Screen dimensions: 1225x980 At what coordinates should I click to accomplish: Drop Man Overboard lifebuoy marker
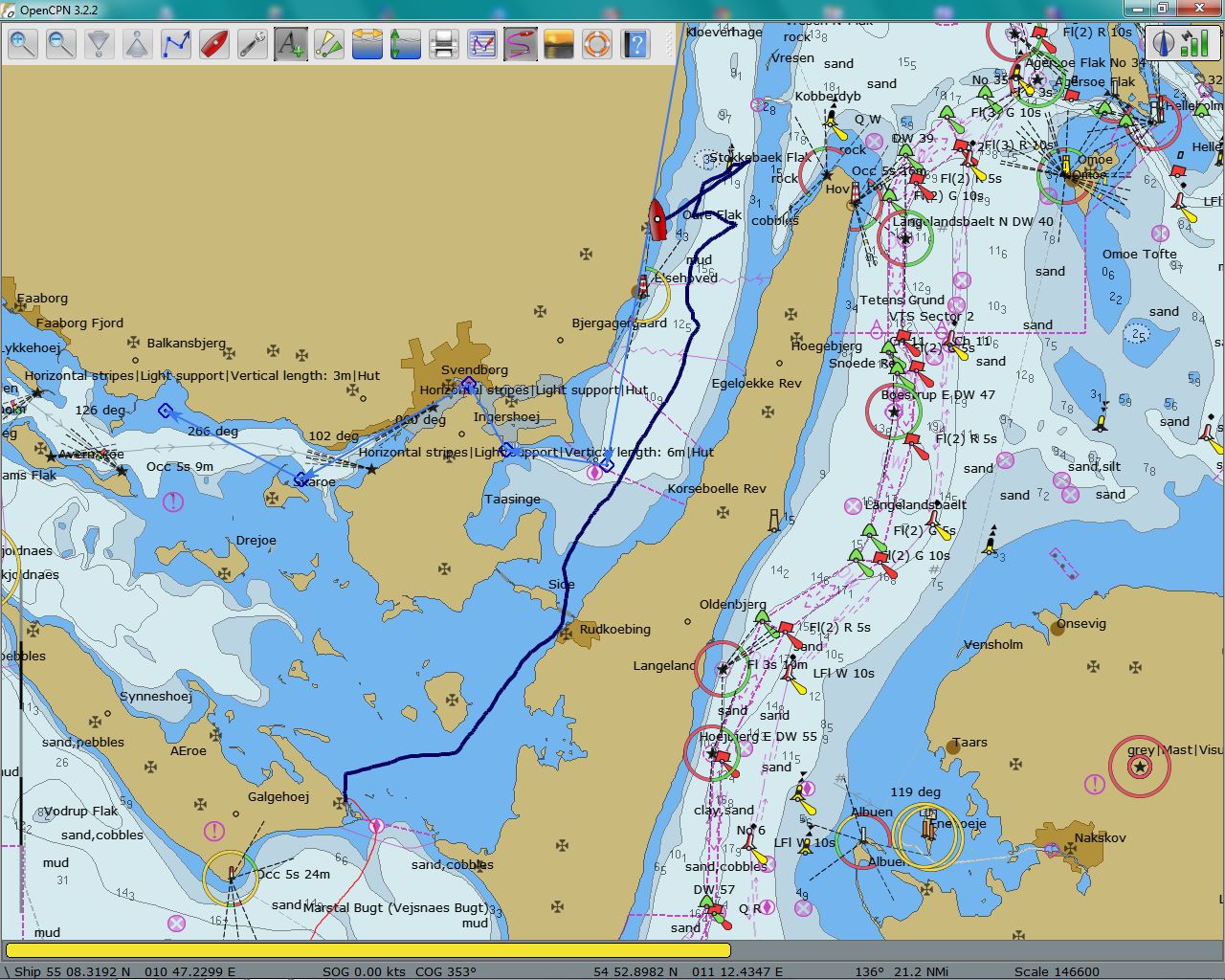597,44
